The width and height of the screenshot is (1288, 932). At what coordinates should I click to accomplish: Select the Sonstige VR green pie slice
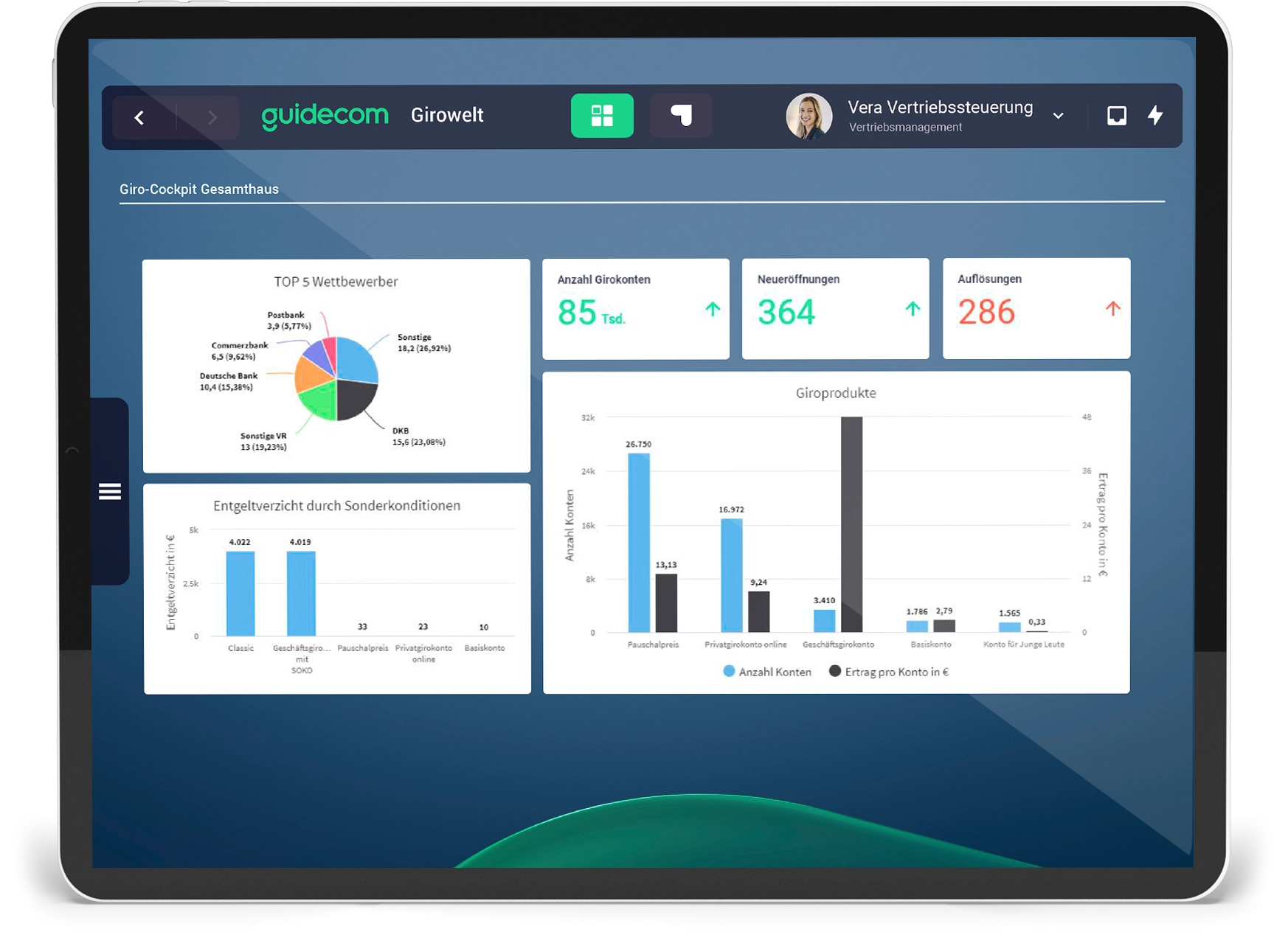[320, 402]
